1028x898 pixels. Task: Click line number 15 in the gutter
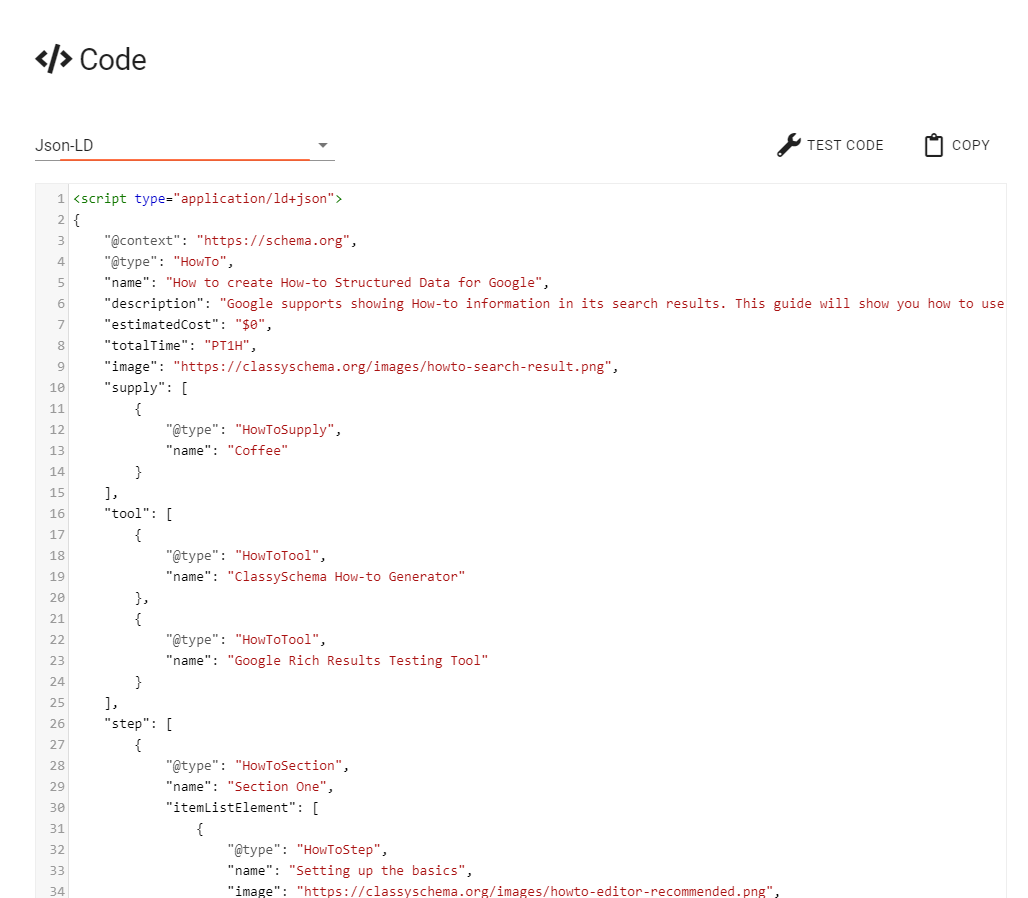[57, 492]
